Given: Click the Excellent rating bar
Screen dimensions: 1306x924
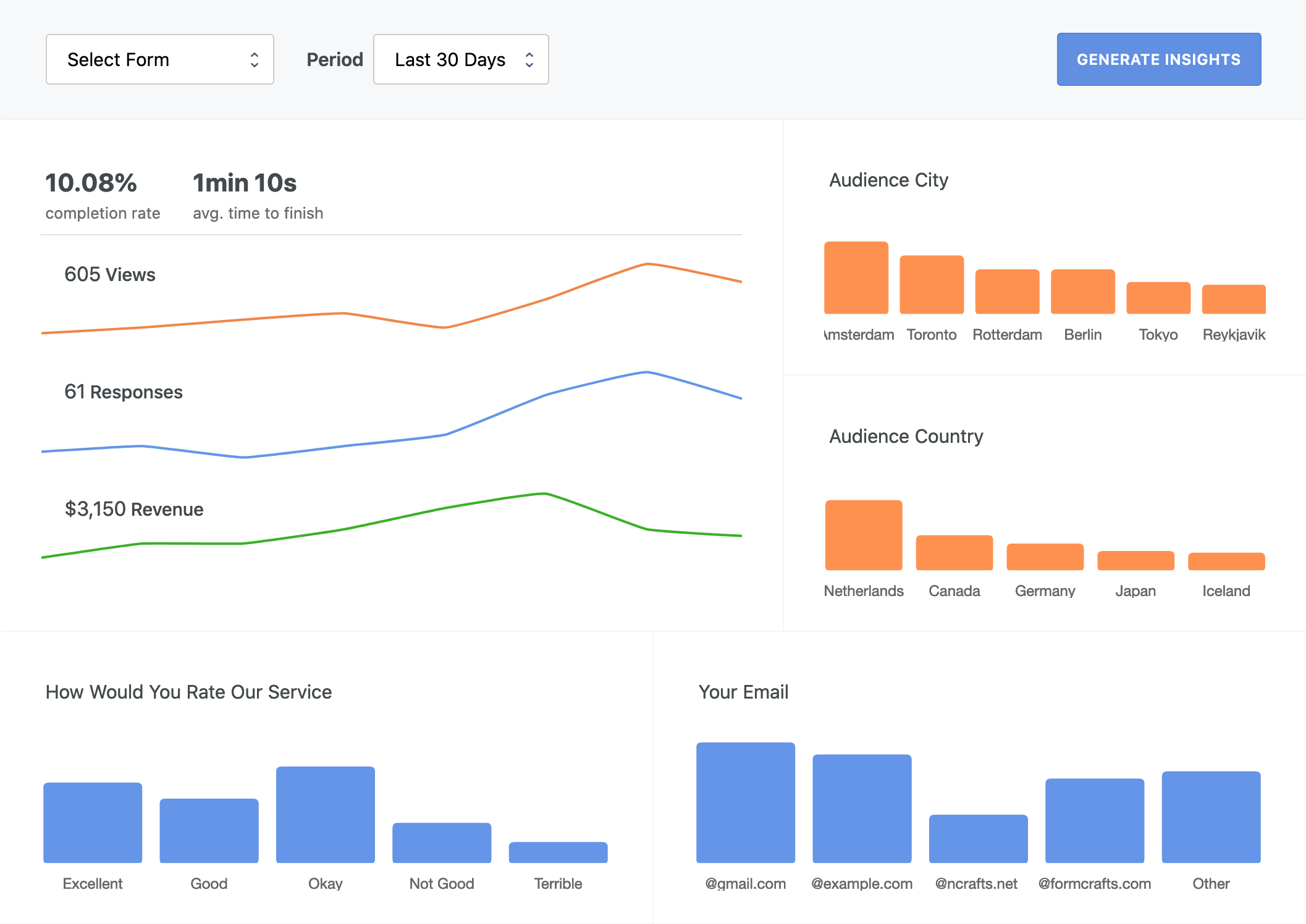Looking at the screenshot, I should point(93,823).
